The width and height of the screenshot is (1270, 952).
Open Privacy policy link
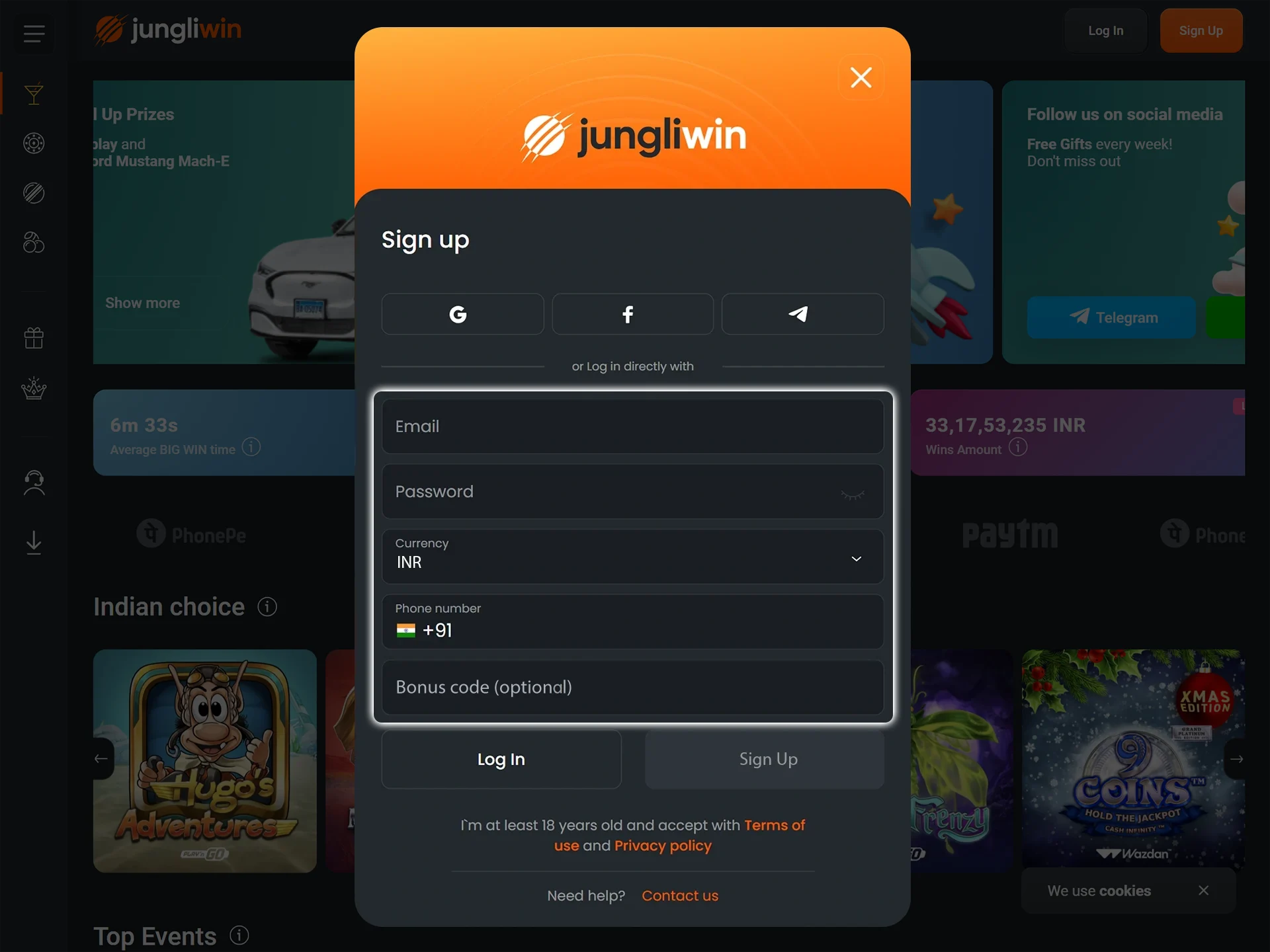(663, 845)
